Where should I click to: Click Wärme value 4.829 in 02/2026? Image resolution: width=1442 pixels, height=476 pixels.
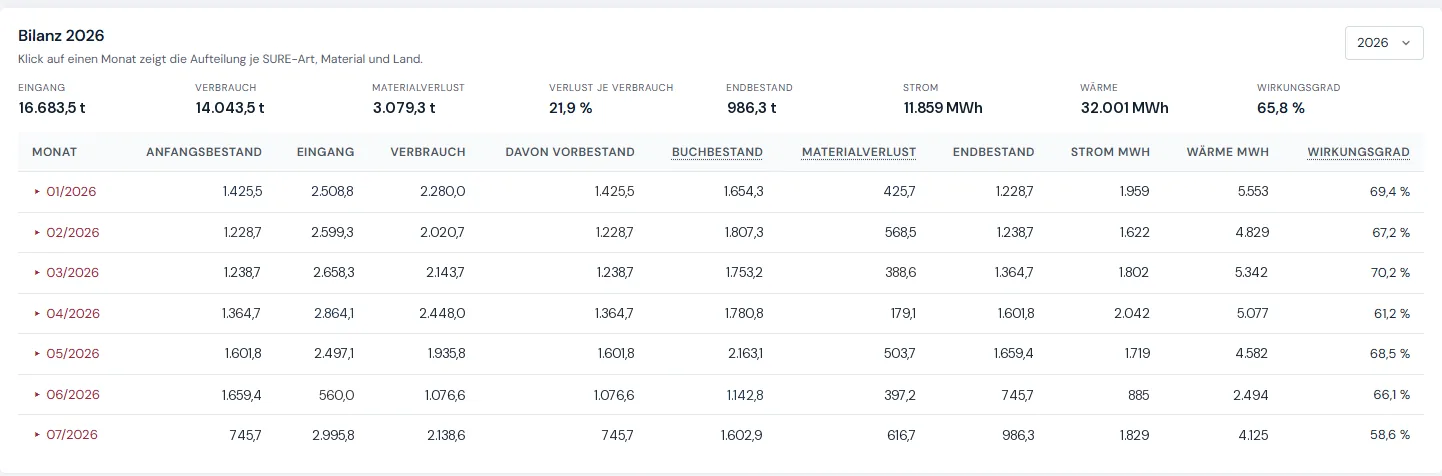(x=1252, y=232)
